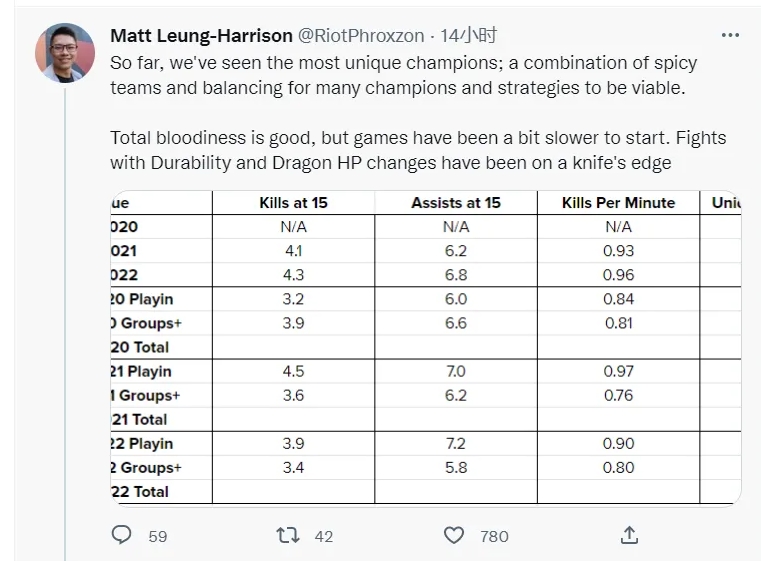Click the retweet count 42
The width and height of the screenshot is (761, 561).
323,536
